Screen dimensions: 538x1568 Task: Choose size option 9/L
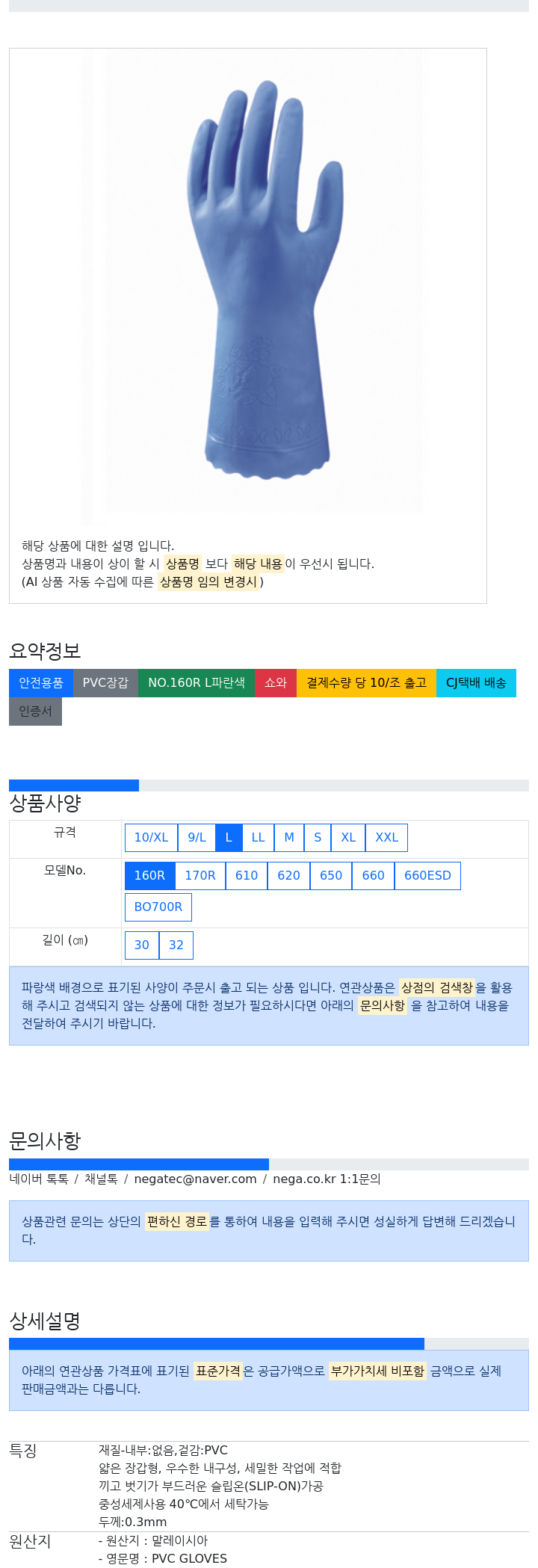pyautogui.click(x=197, y=837)
